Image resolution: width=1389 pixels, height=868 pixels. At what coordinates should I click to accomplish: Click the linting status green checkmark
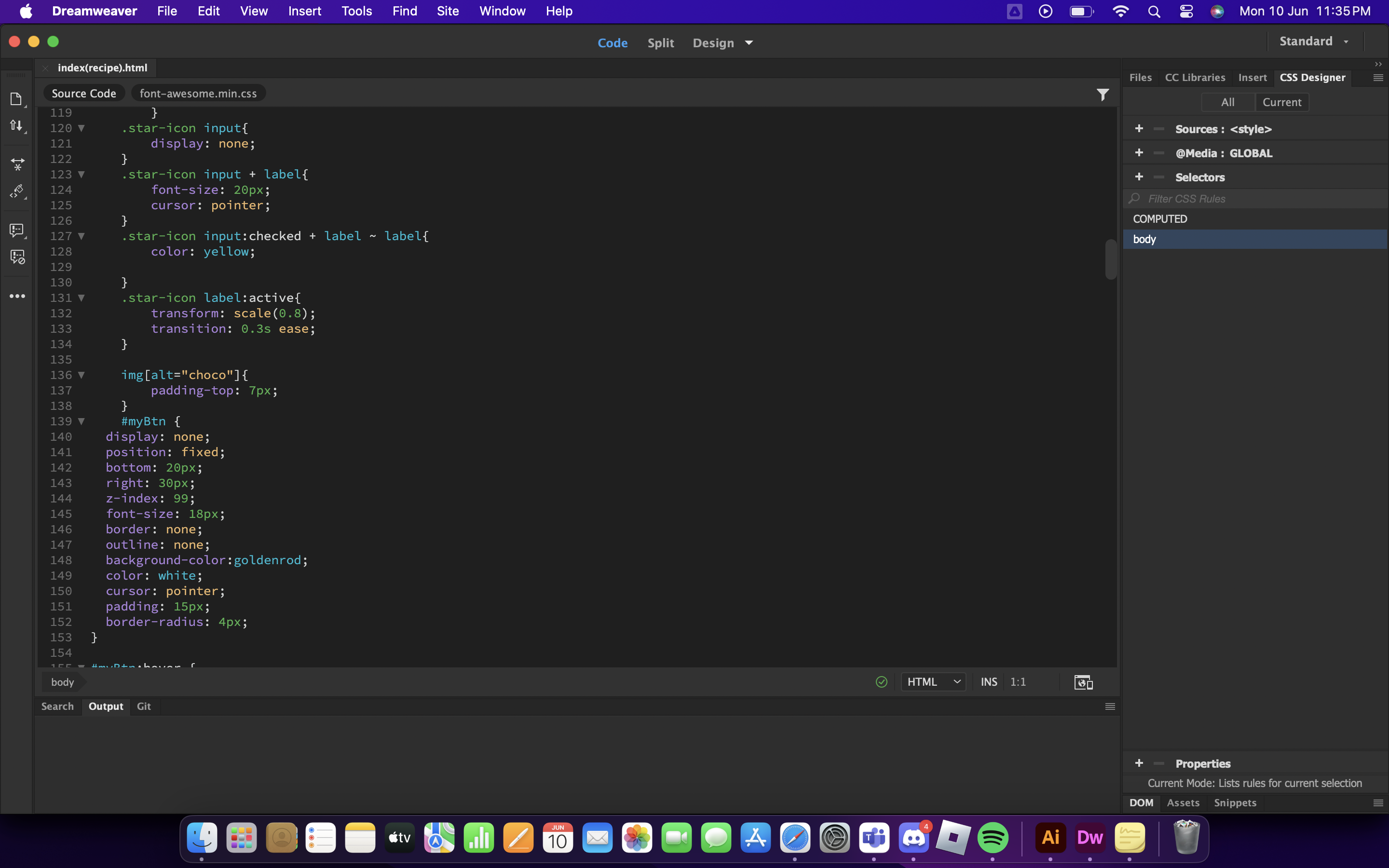[882, 682]
